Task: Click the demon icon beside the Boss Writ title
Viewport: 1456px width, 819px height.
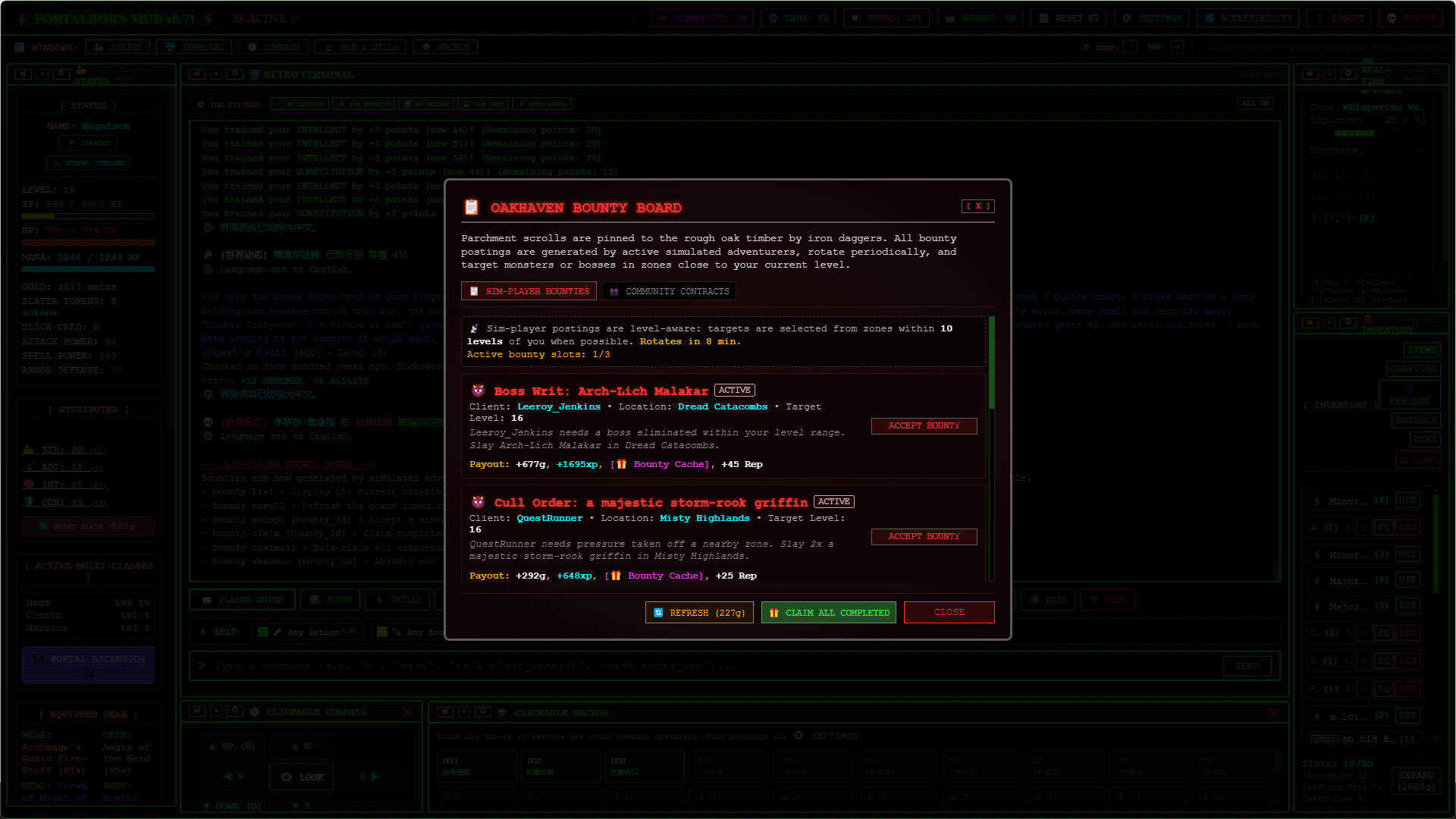Action: pyautogui.click(x=478, y=391)
